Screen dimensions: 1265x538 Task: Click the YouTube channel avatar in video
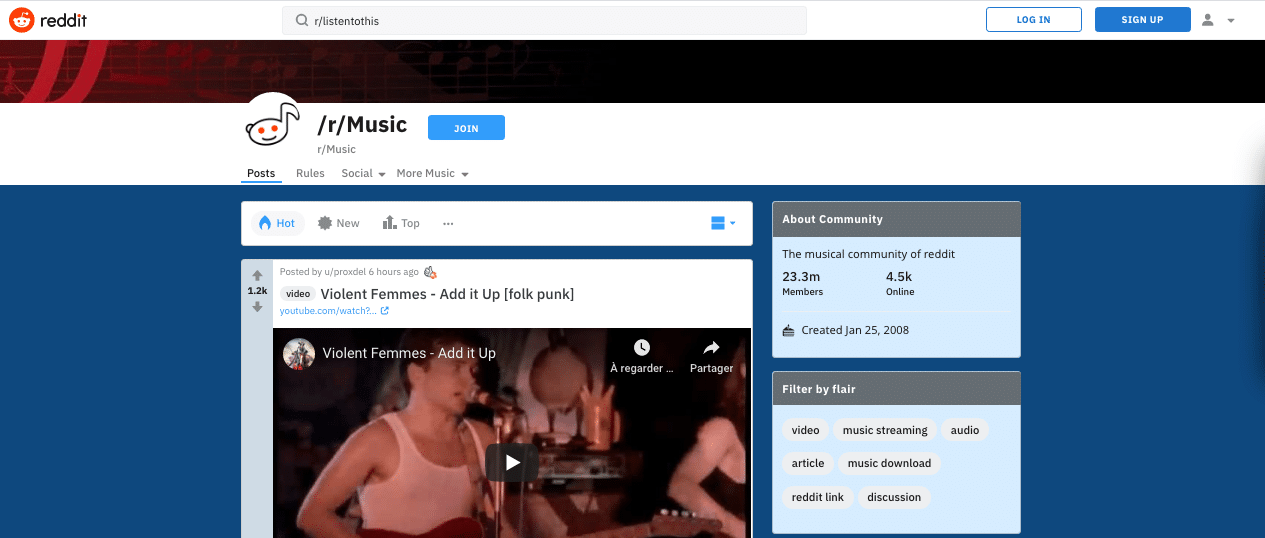coord(299,353)
